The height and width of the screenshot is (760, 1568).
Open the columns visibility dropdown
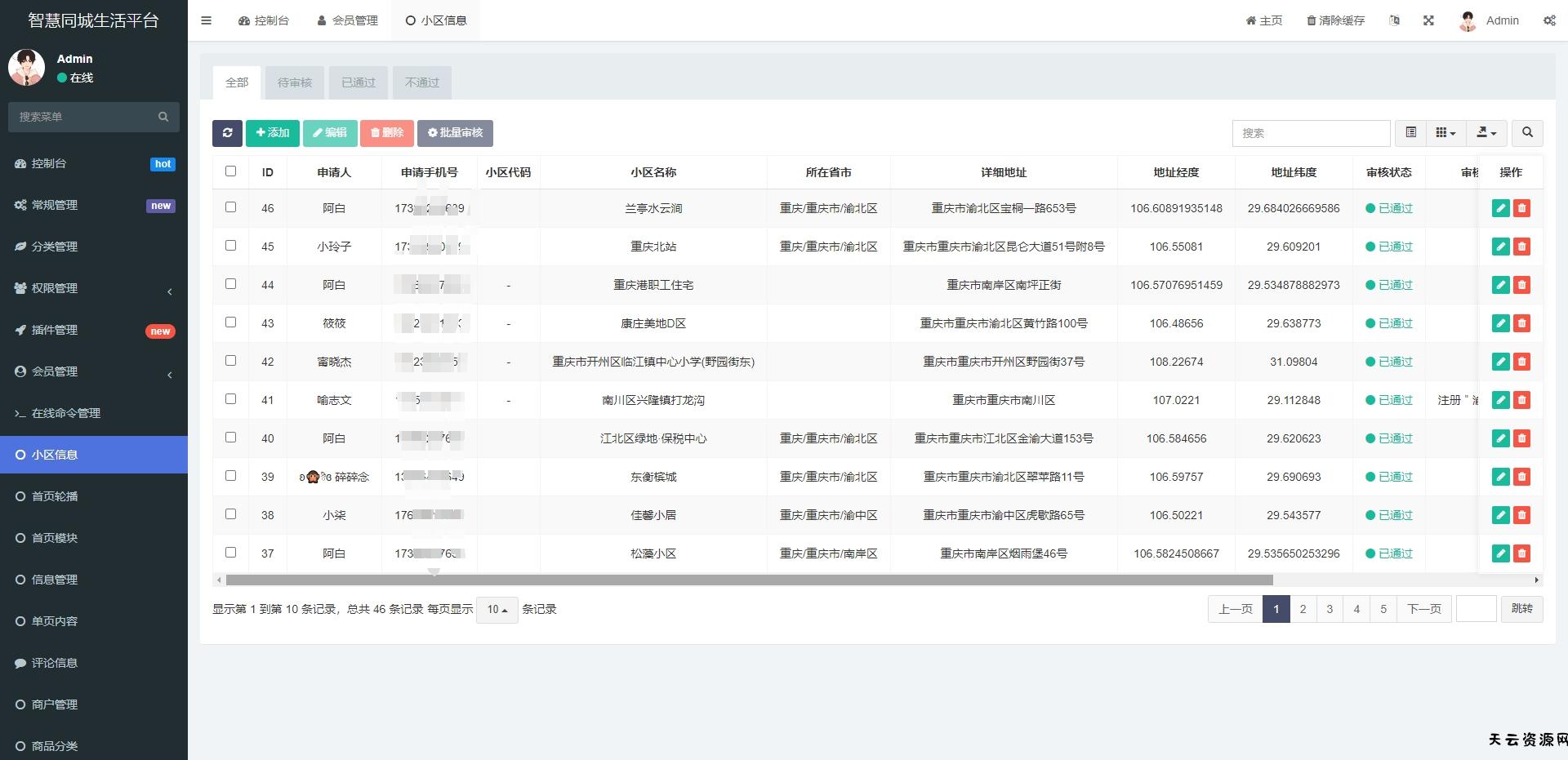click(x=1445, y=133)
